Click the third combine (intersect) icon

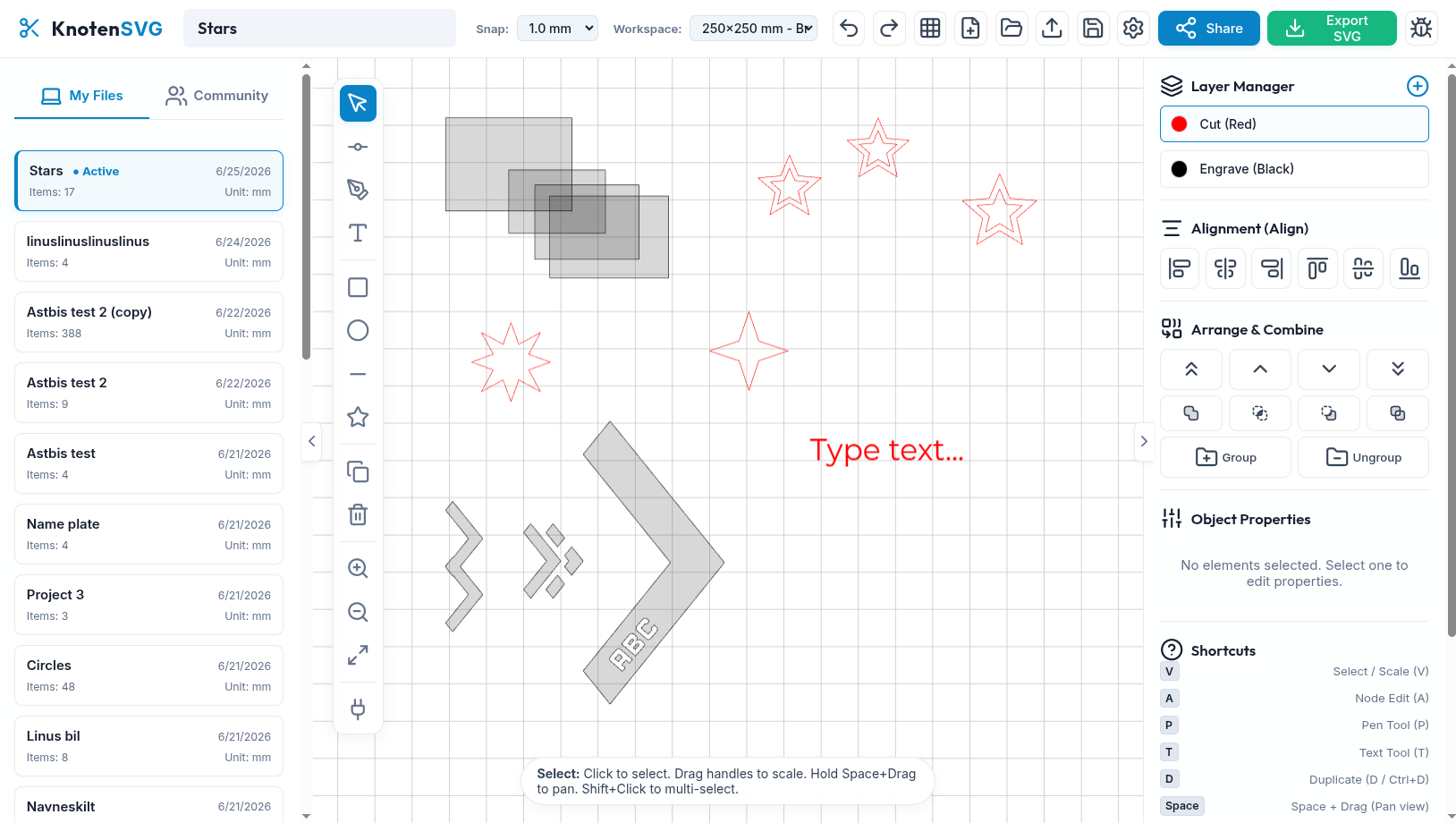click(x=1329, y=413)
